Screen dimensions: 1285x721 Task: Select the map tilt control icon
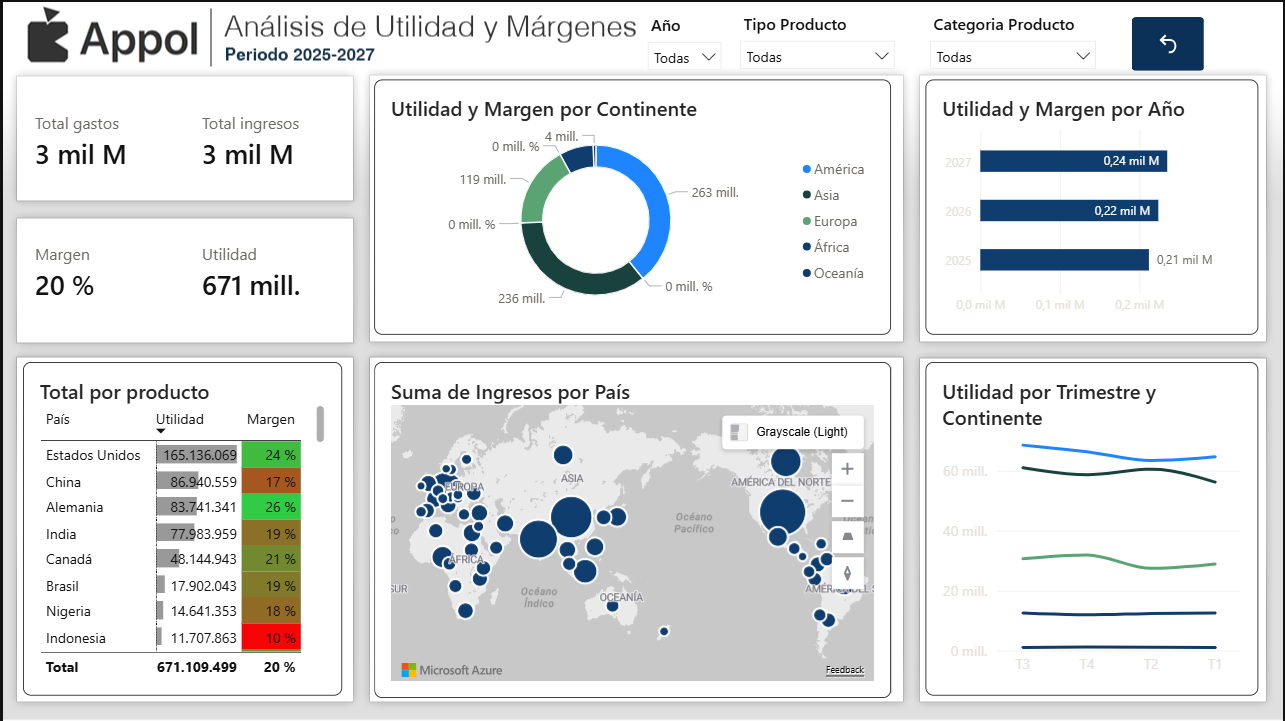[847, 537]
